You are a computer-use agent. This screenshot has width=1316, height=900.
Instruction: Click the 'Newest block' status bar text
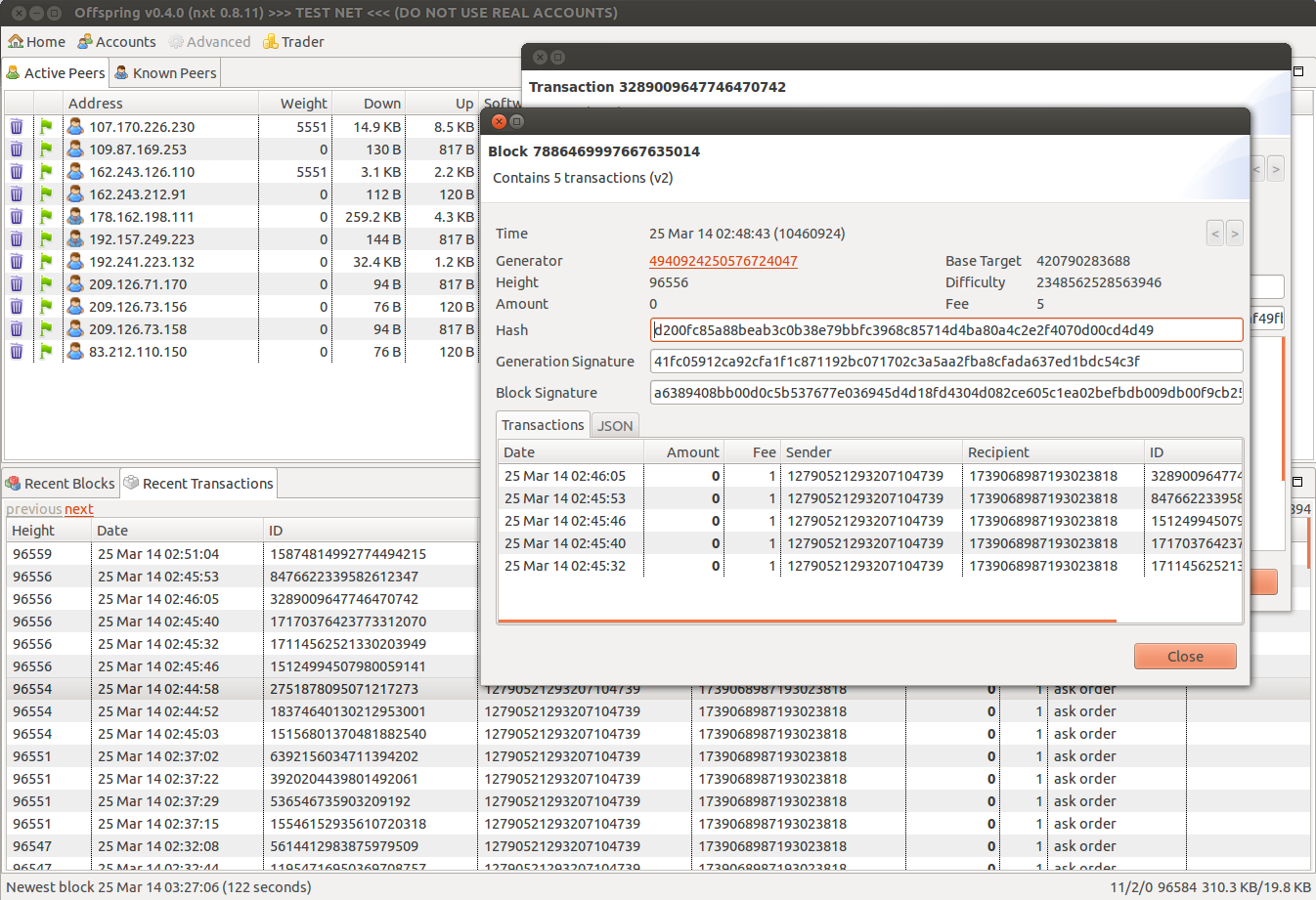(158, 887)
